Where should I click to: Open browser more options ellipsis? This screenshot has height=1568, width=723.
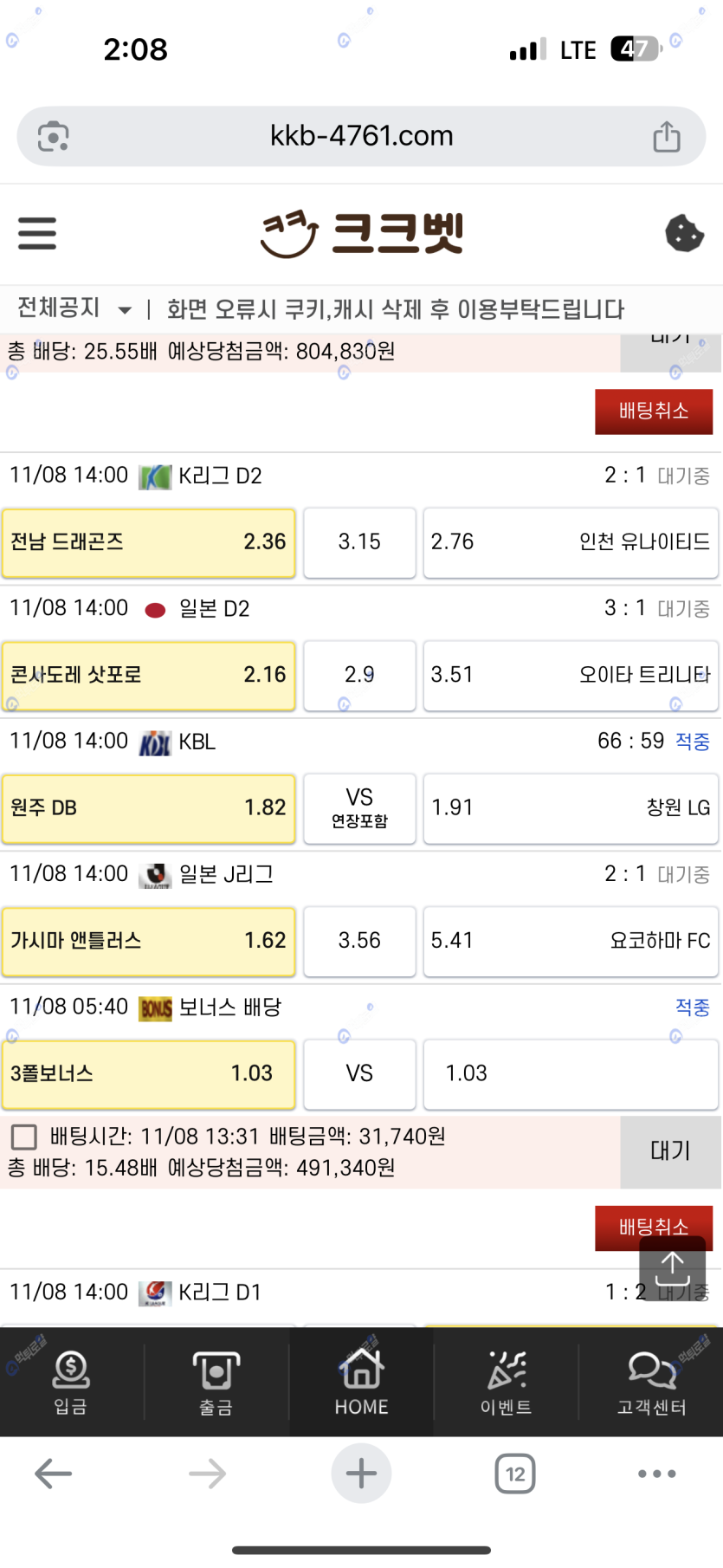(656, 1474)
